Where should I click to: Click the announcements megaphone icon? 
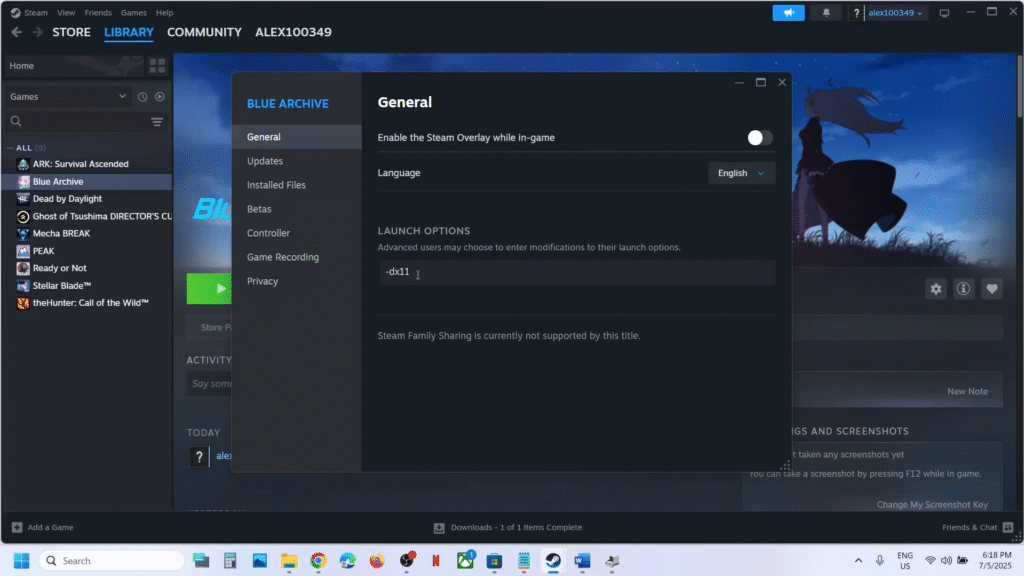click(x=788, y=12)
